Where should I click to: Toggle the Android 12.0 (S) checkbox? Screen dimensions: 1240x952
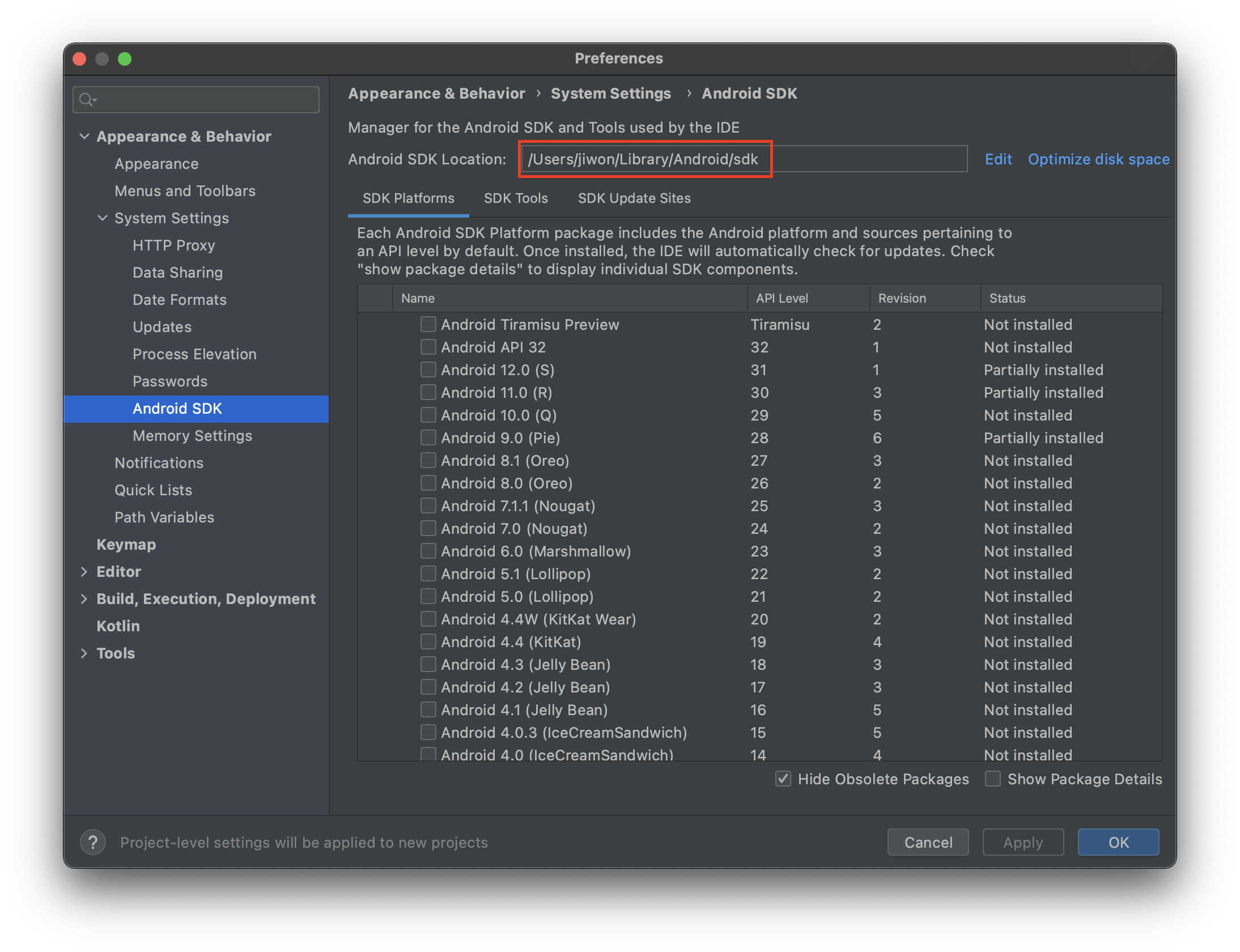428,369
